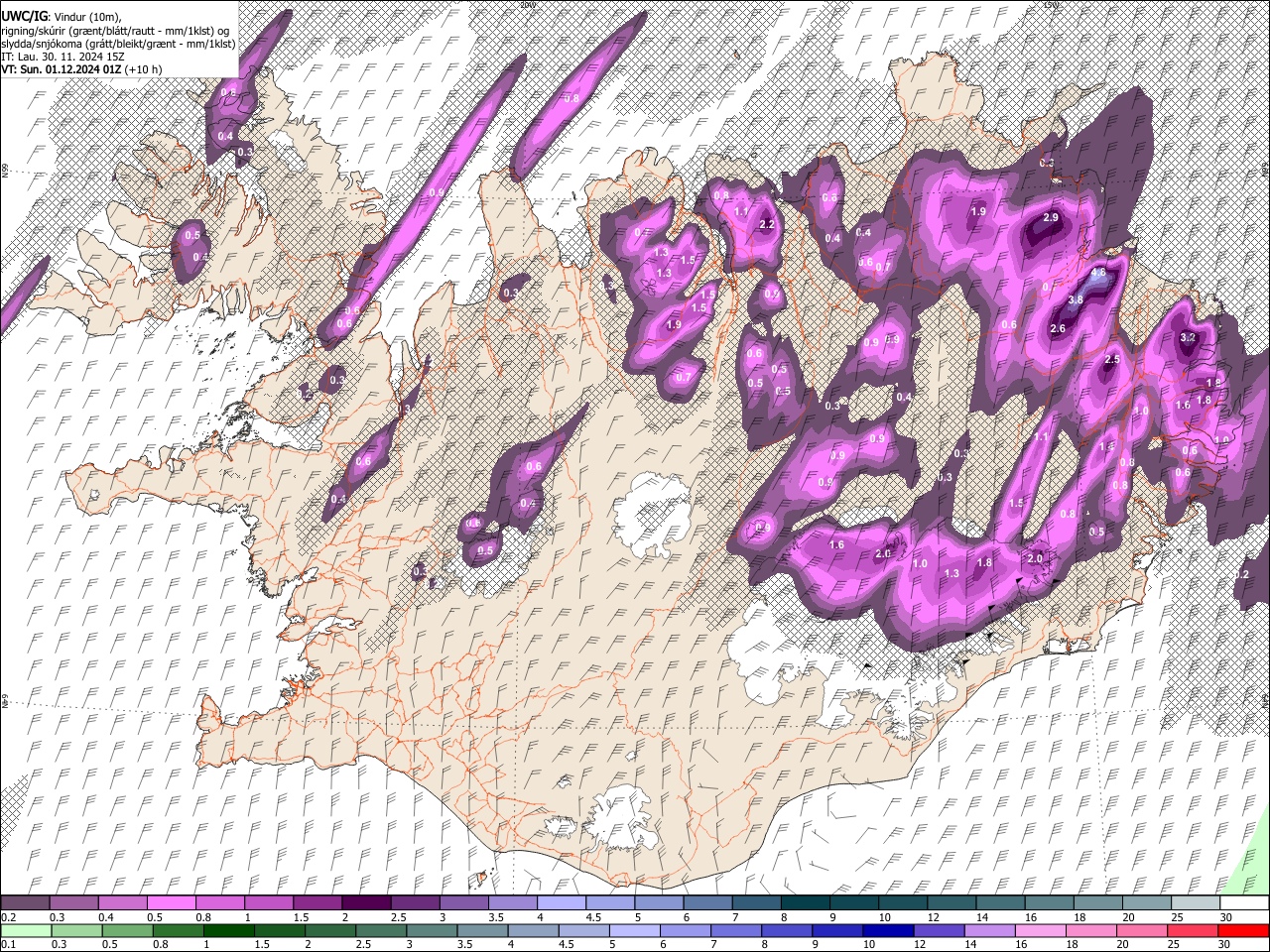The height and width of the screenshot is (952, 1270).
Task: Click the 3.8 precipitation value on map
Action: coord(1075,299)
